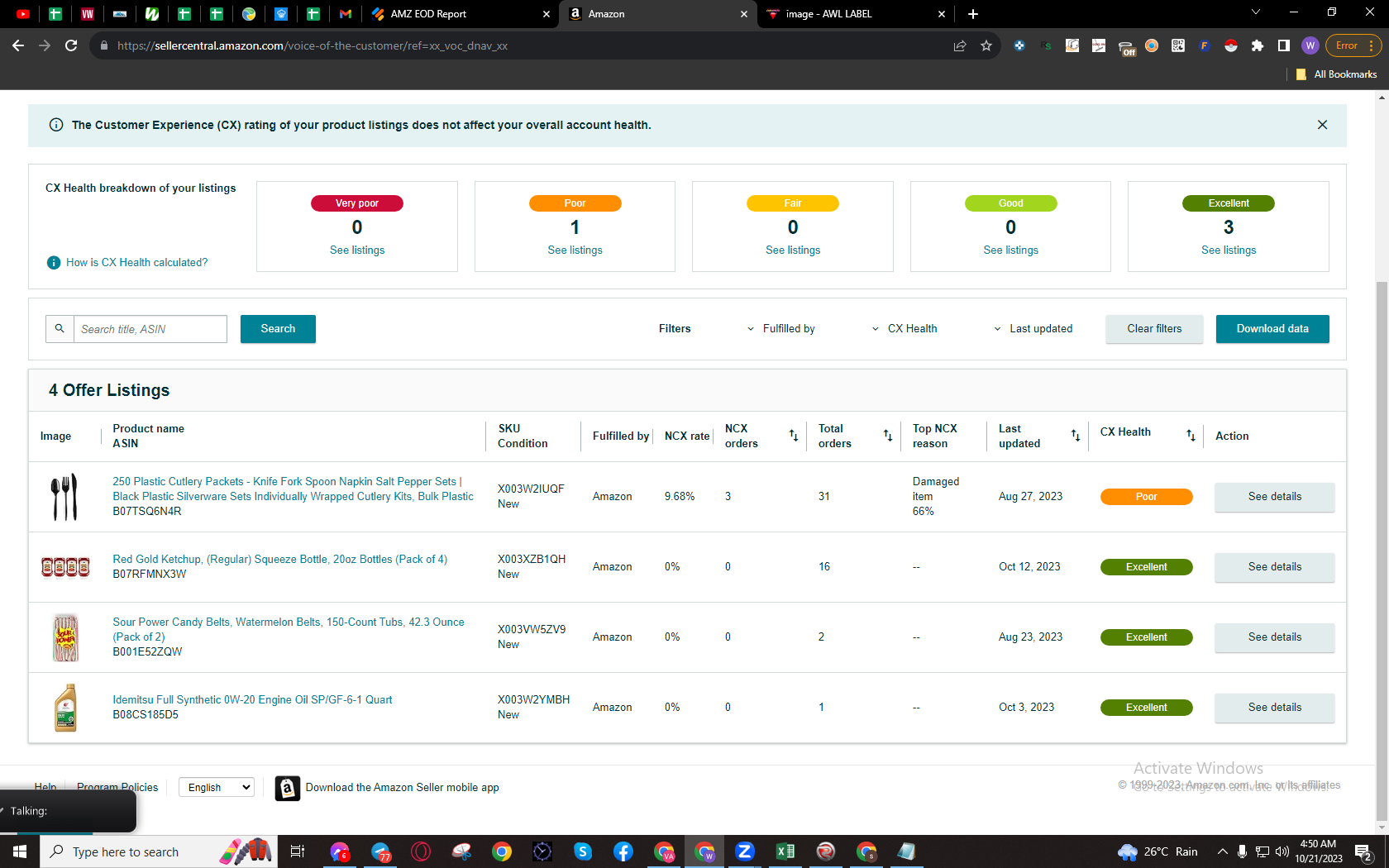This screenshot has width=1389, height=868.
Task: Open the All Bookmarks folder
Action: coord(1337,74)
